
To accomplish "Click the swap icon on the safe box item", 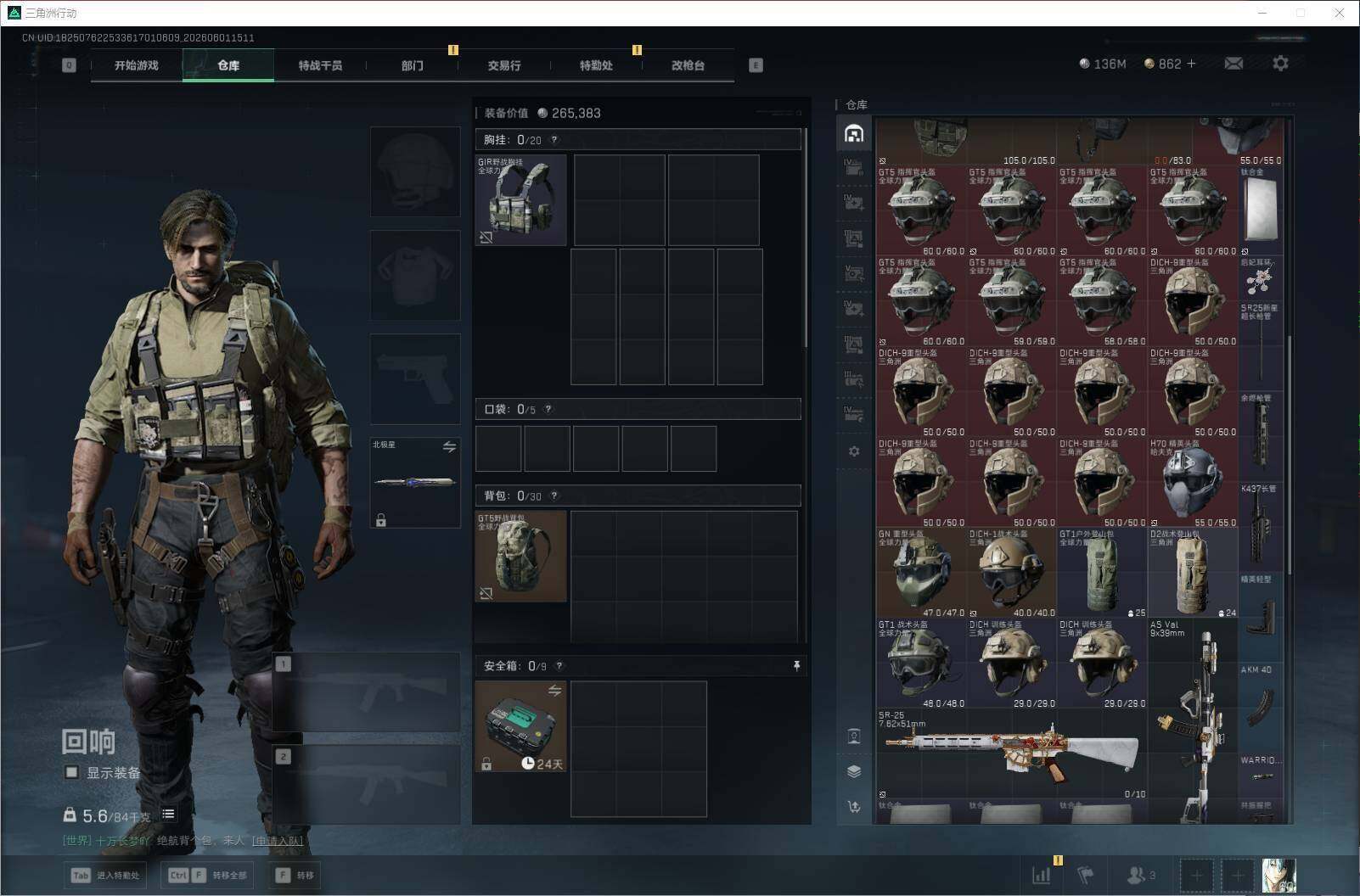I will [x=554, y=691].
